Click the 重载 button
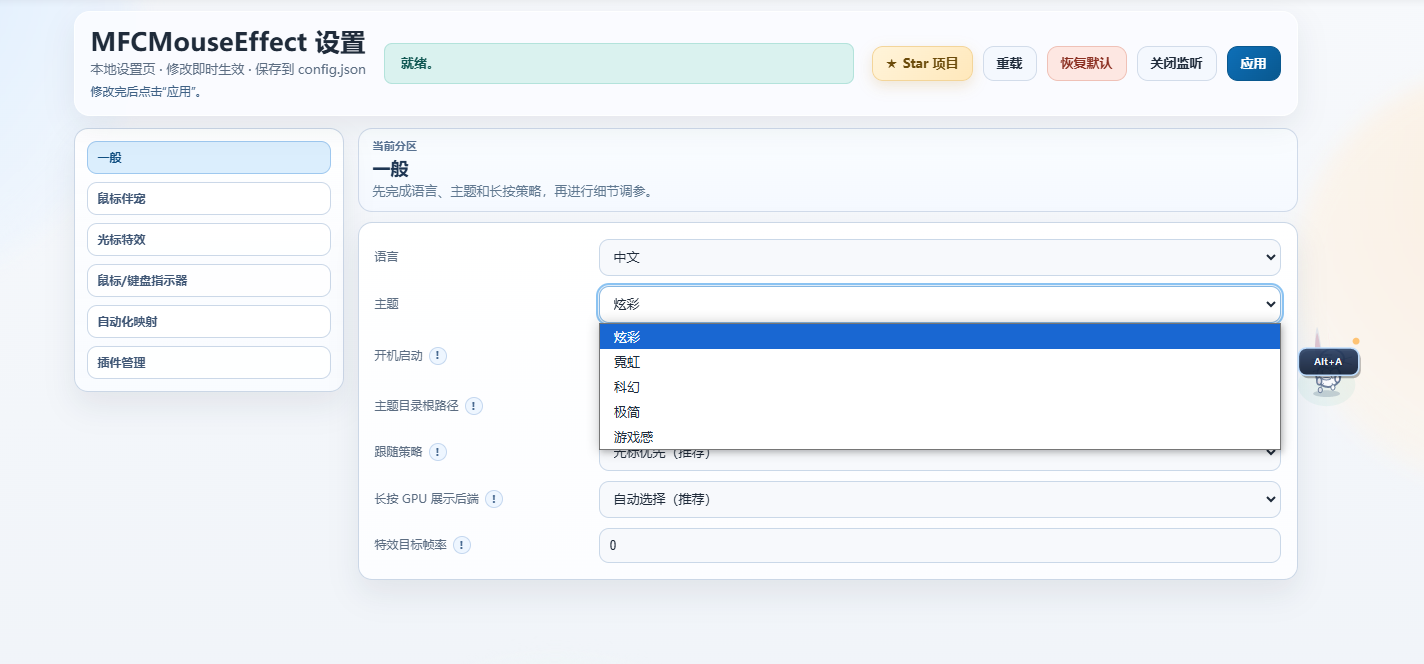This screenshot has height=664, width=1424. [x=1009, y=63]
